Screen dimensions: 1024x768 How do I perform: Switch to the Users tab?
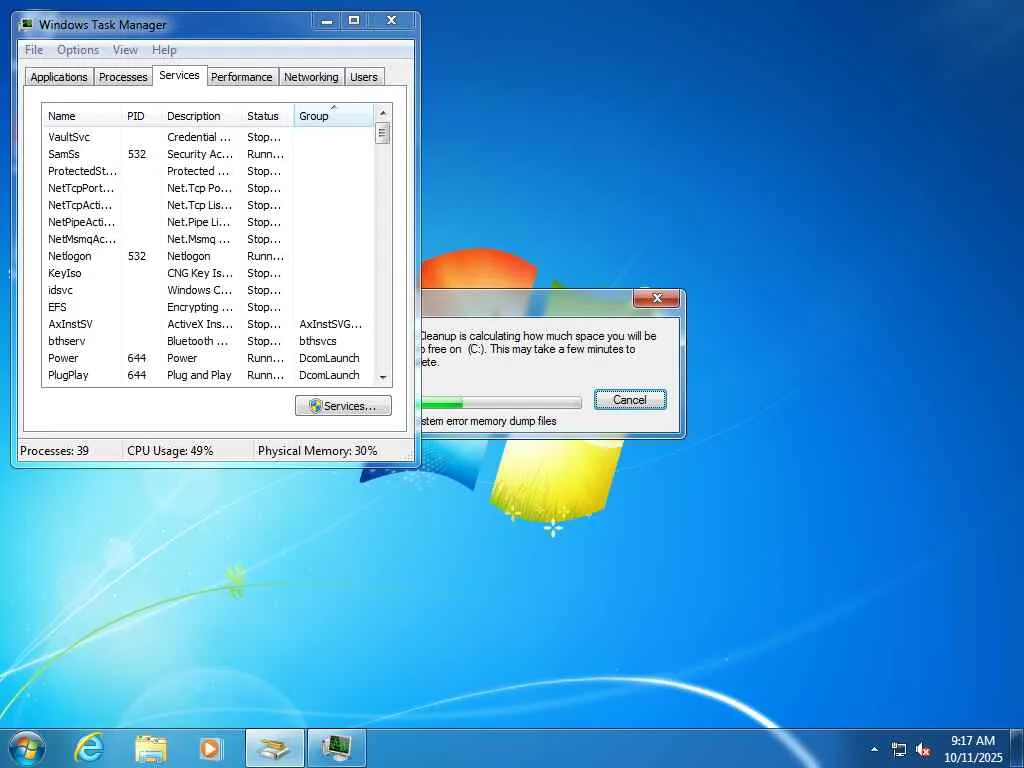364,77
